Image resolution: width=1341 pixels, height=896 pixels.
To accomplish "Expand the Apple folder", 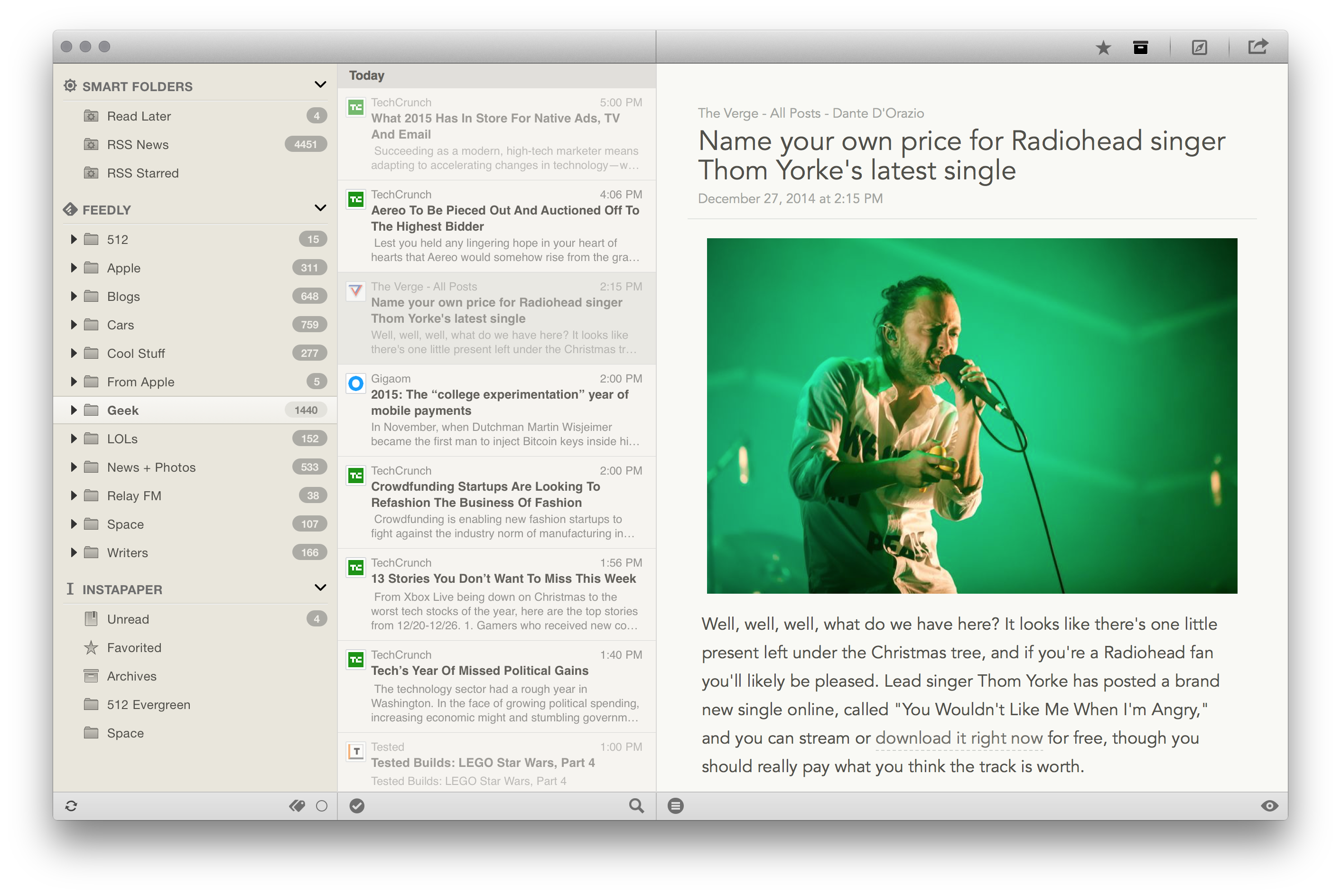I will (x=73, y=268).
